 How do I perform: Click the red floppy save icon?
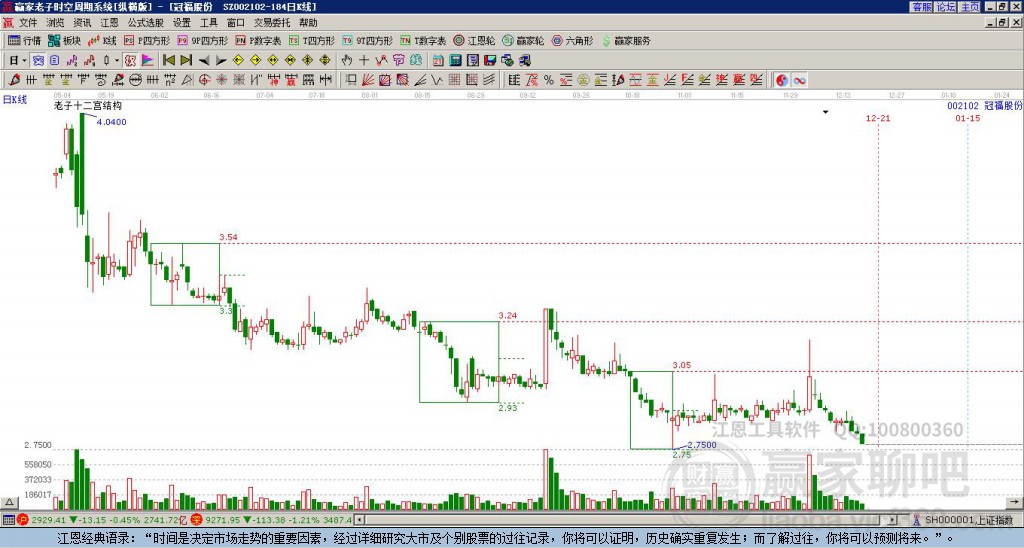(x=490, y=61)
